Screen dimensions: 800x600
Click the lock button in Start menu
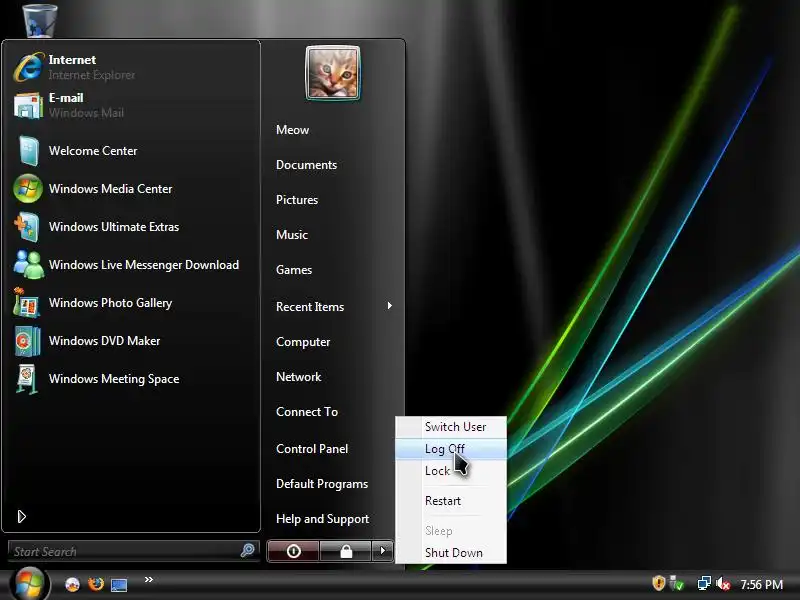(x=346, y=551)
